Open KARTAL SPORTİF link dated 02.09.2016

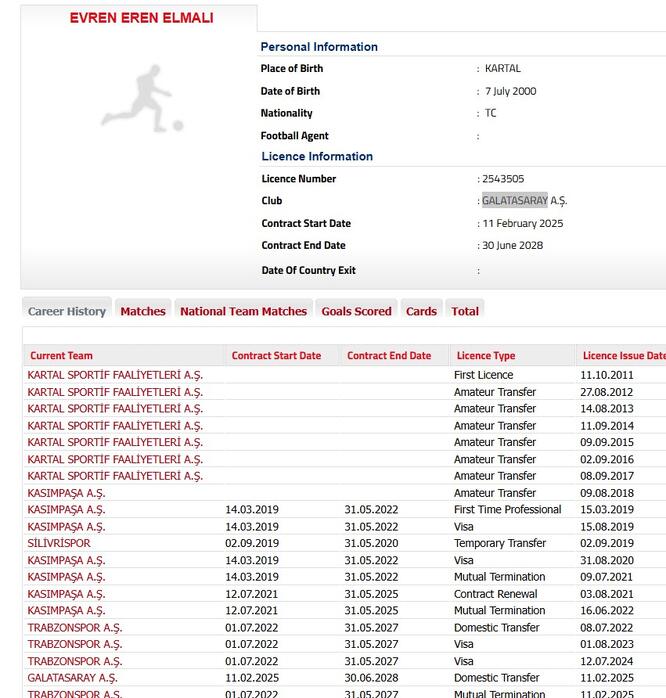pos(115,459)
